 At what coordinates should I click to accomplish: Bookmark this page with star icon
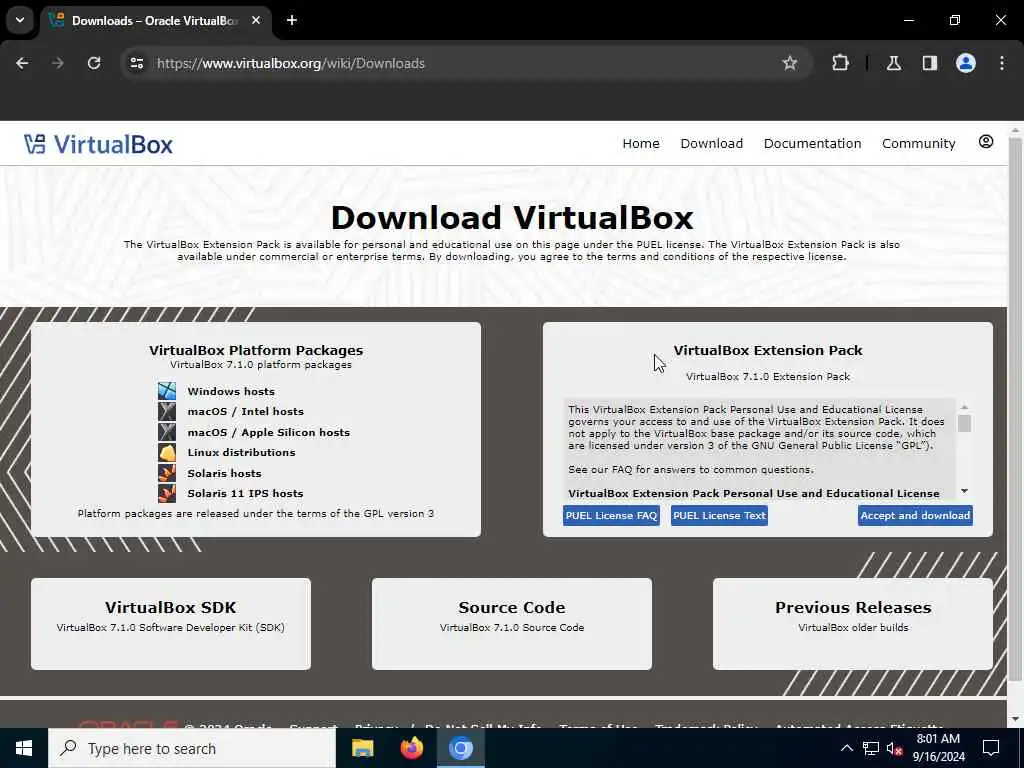tap(790, 63)
